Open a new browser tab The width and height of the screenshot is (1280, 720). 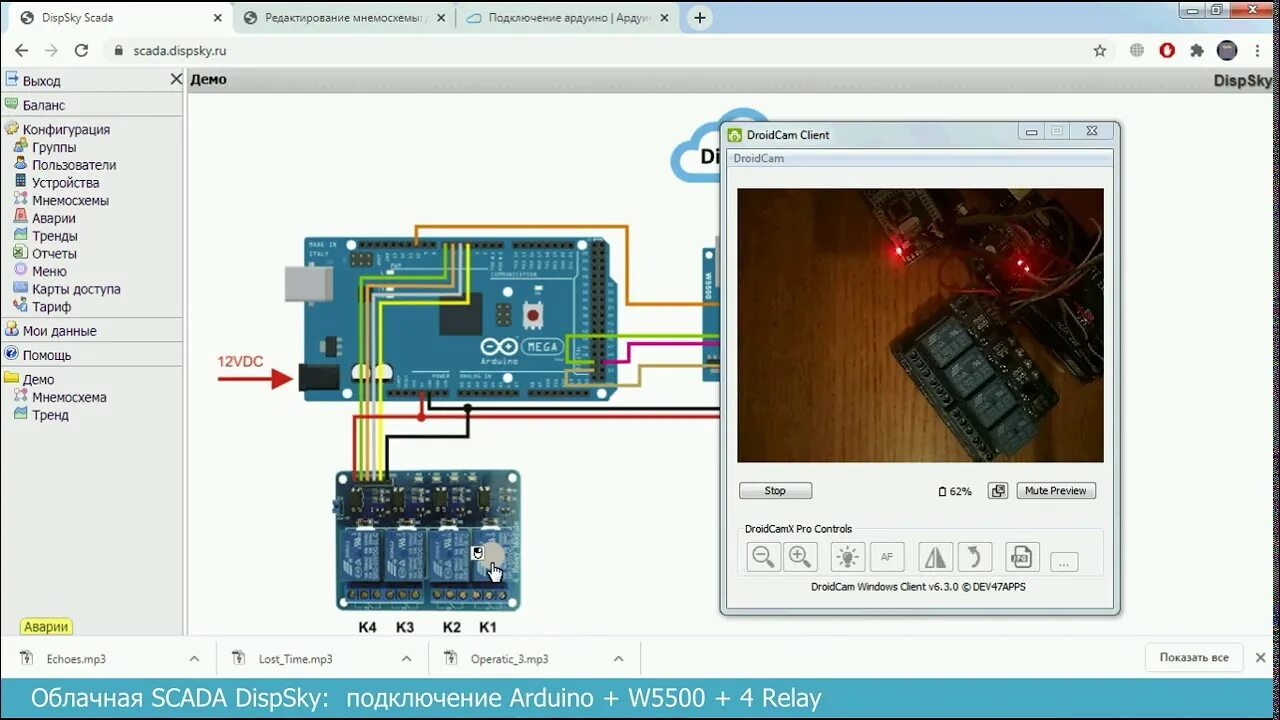coord(700,18)
